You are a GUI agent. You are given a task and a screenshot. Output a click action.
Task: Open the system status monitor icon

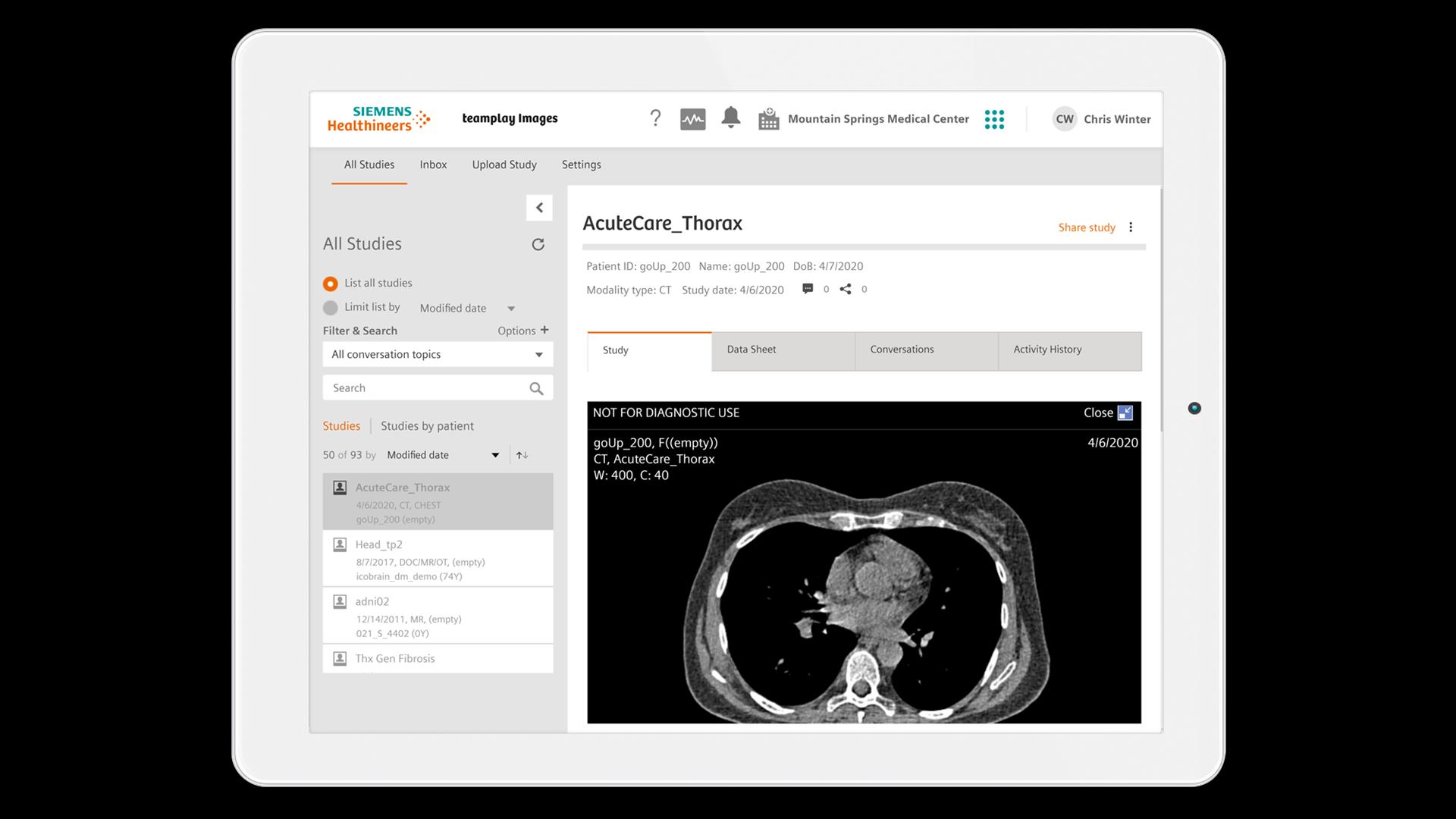pos(692,118)
